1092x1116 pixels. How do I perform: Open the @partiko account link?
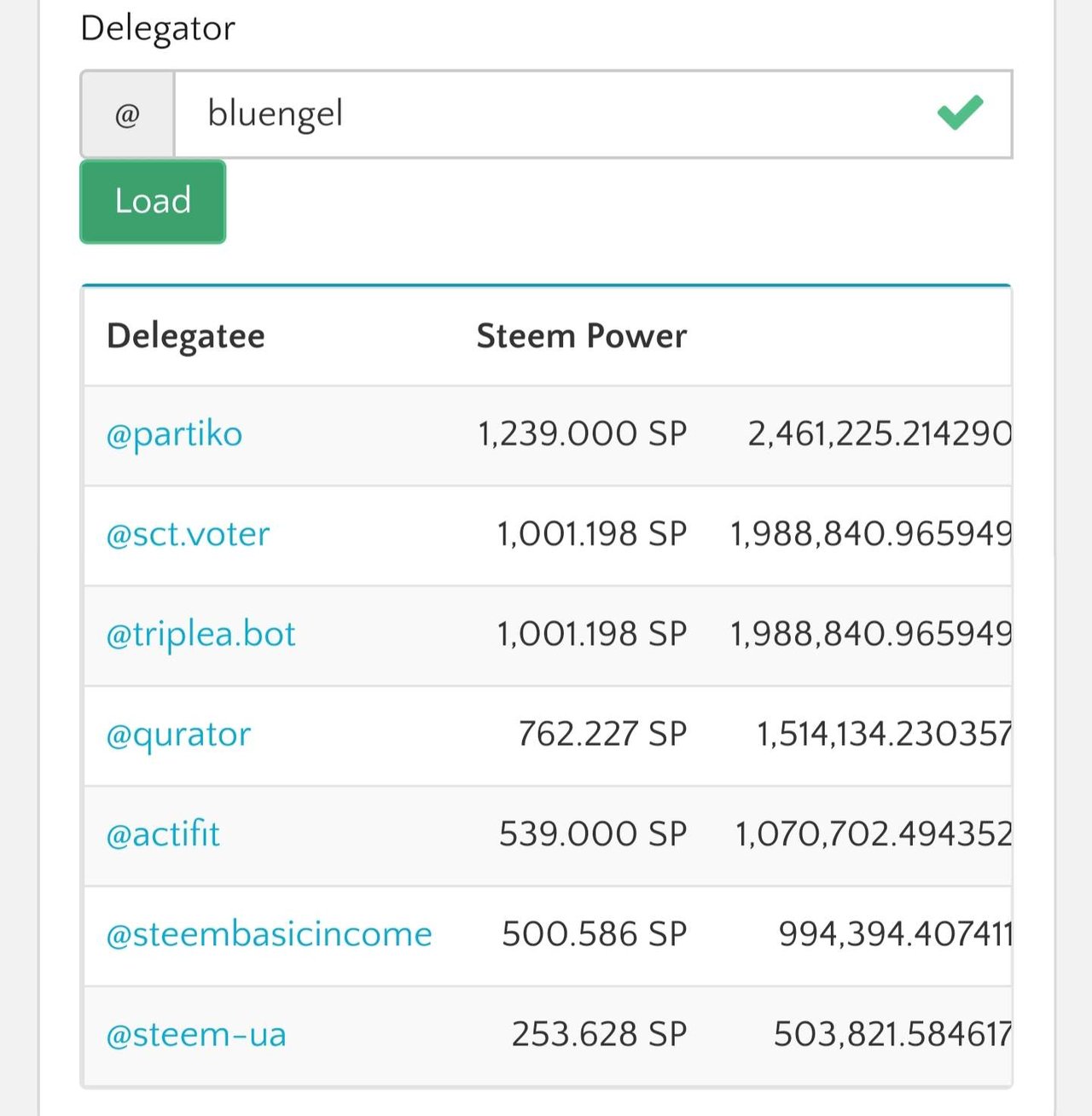174,434
